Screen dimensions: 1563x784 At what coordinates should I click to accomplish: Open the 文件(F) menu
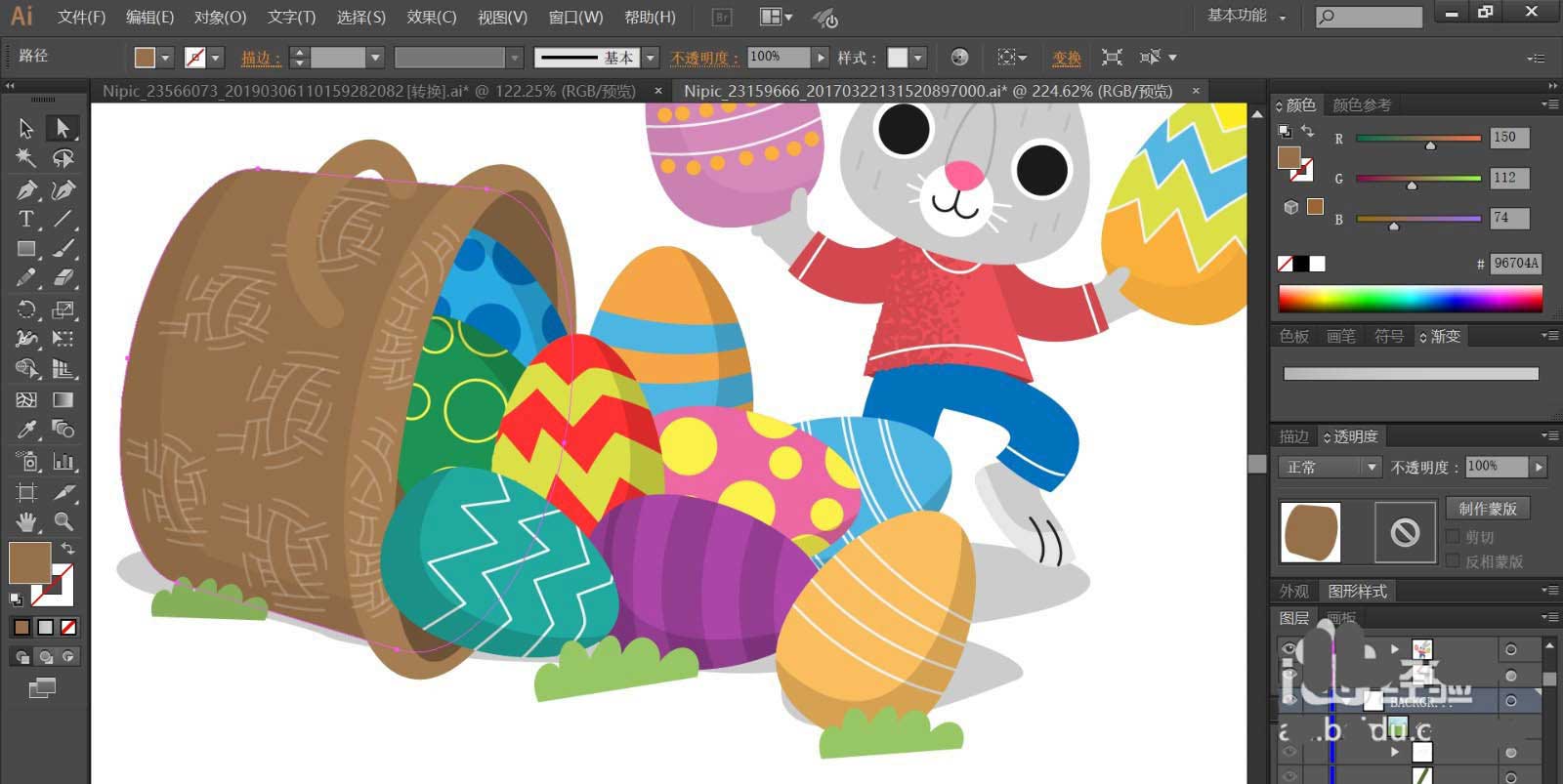click(81, 17)
